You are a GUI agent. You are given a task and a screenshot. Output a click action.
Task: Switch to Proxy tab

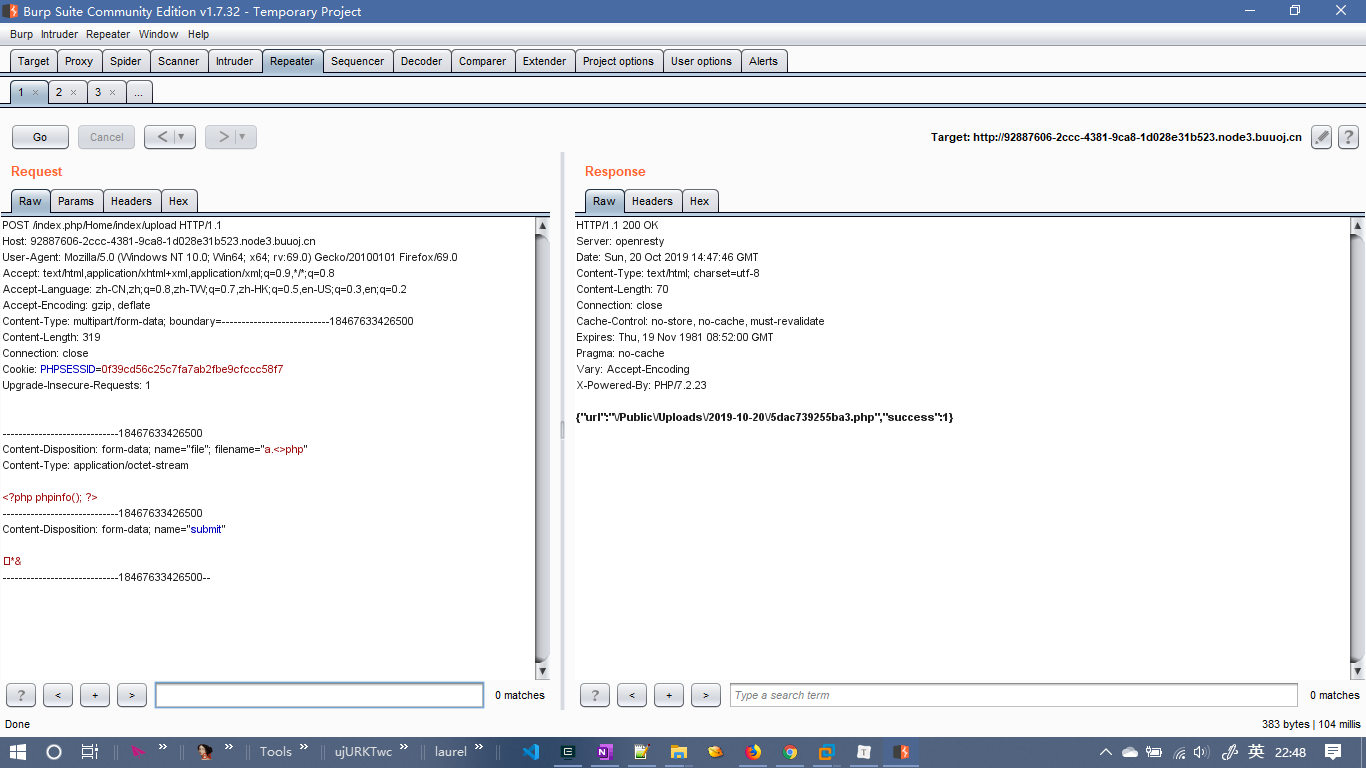click(79, 61)
